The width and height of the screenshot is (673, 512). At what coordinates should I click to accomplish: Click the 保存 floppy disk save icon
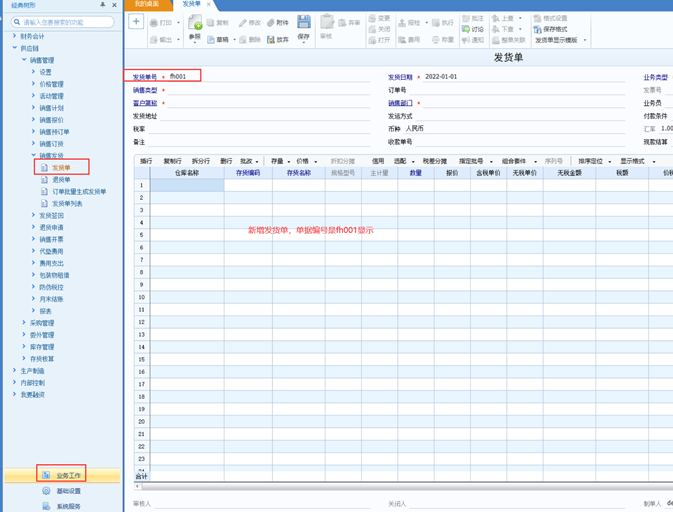(x=304, y=22)
